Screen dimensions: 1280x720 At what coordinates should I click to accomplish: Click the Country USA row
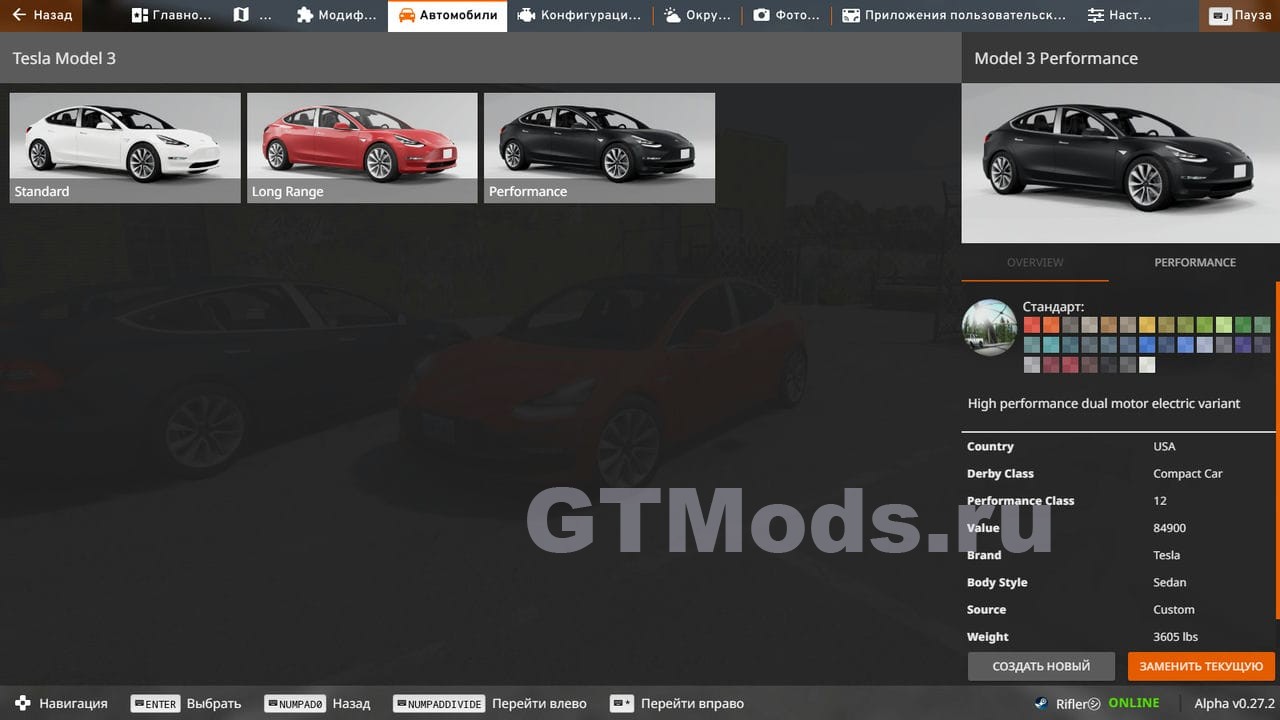(1118, 446)
